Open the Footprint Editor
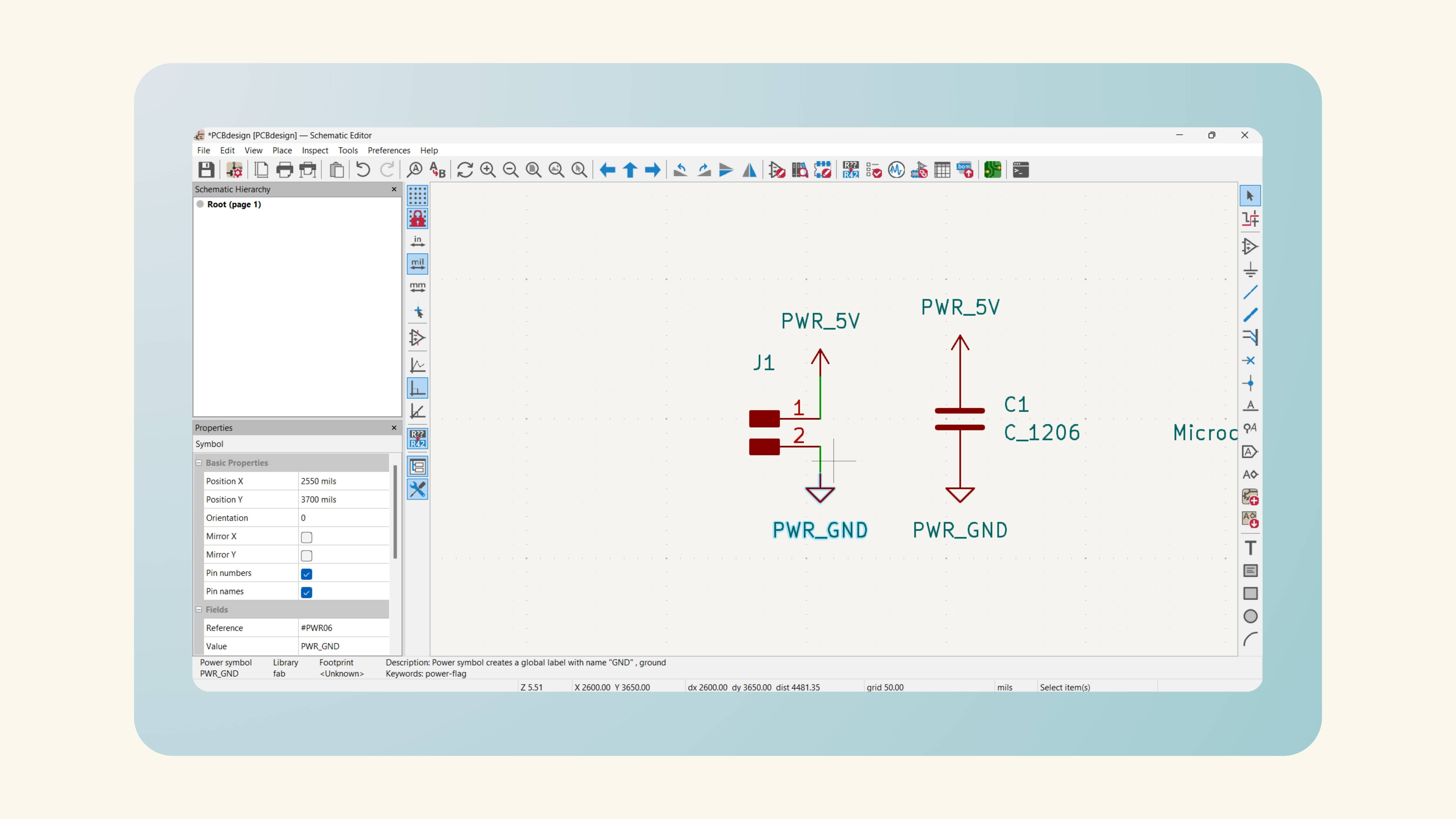1456x819 pixels. [823, 170]
